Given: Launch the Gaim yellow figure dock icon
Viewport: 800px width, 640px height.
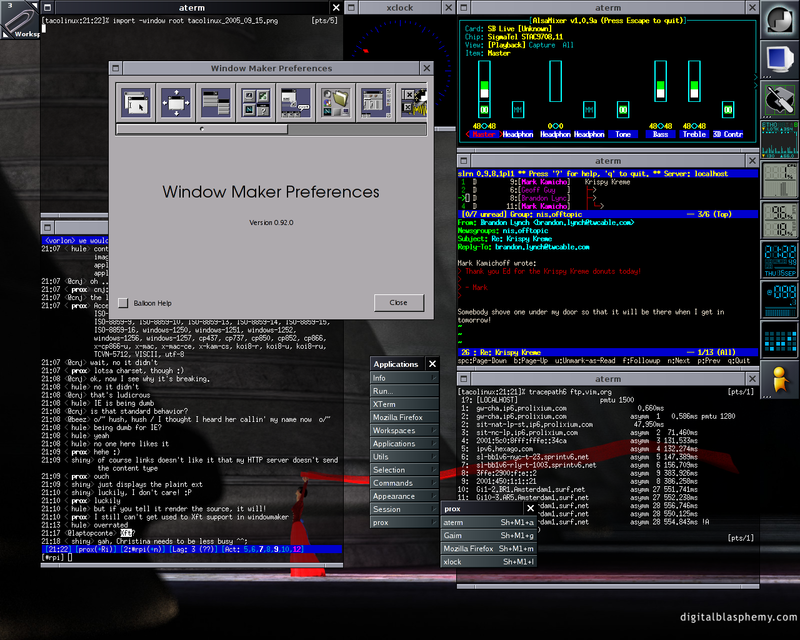Looking at the screenshot, I should (x=780, y=379).
